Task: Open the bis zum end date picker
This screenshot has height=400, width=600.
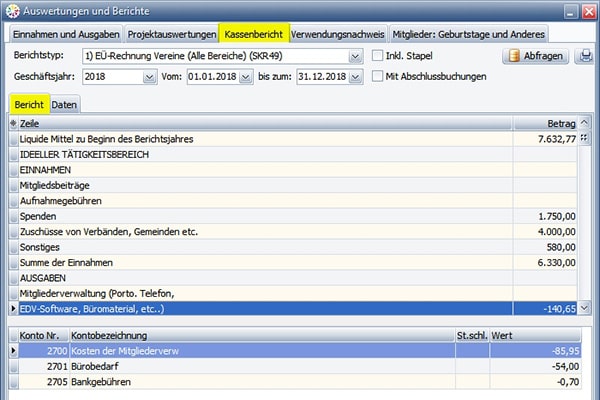Action: tap(353, 77)
